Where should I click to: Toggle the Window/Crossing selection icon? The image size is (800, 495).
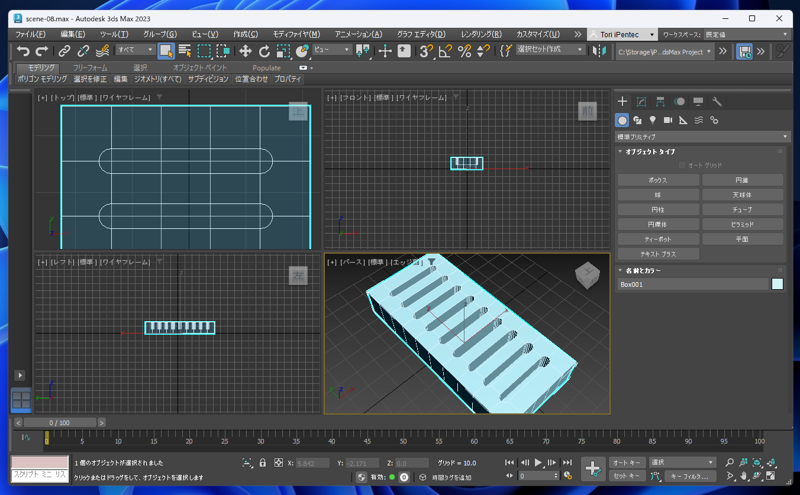coord(223,51)
